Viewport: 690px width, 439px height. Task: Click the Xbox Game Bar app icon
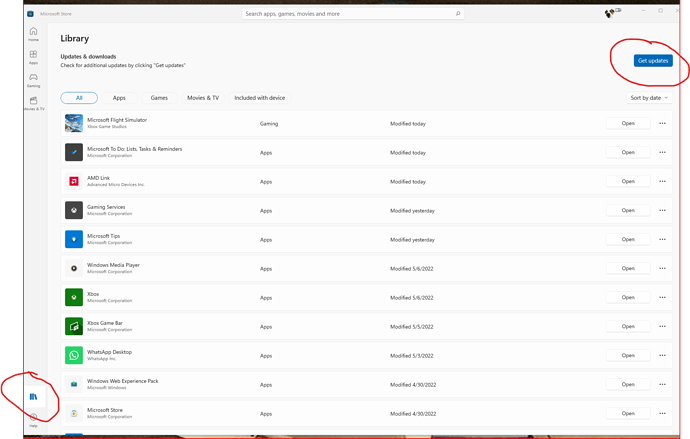[74, 326]
